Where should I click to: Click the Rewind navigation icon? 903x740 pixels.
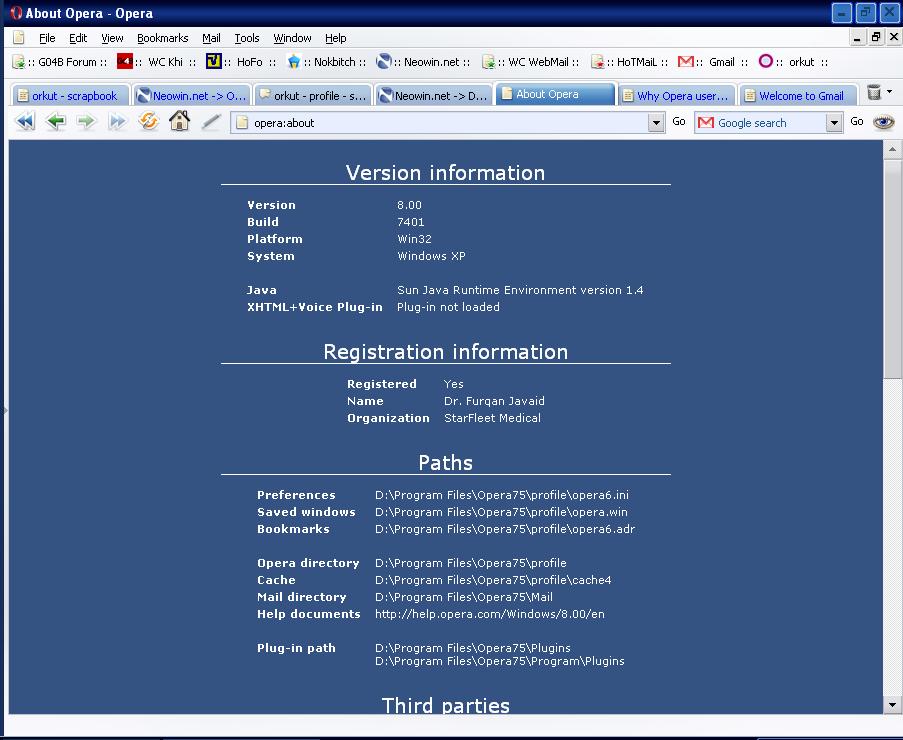(x=25, y=122)
